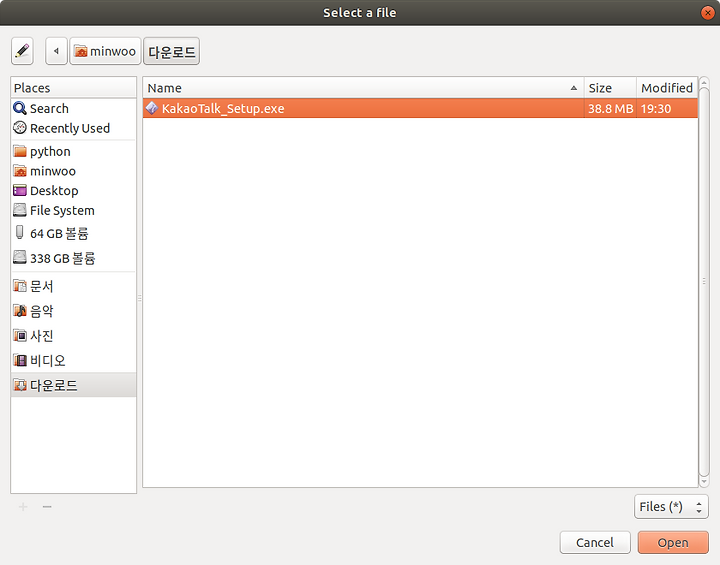
Task: Click the clock icon beside Recently Used
Action: click(x=20, y=128)
